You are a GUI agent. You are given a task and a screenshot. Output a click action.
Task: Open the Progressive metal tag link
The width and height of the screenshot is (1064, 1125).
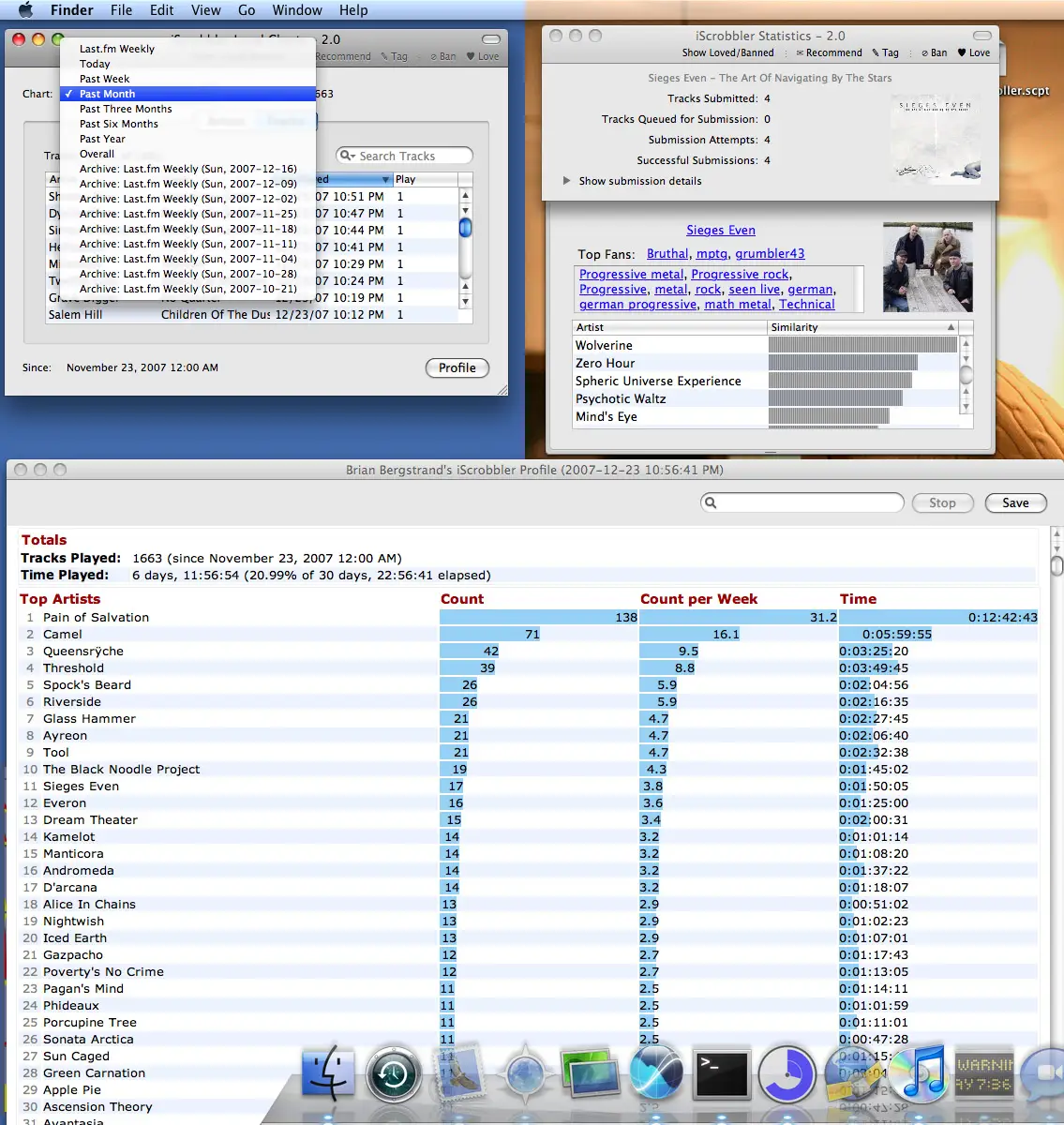pyautogui.click(x=632, y=274)
